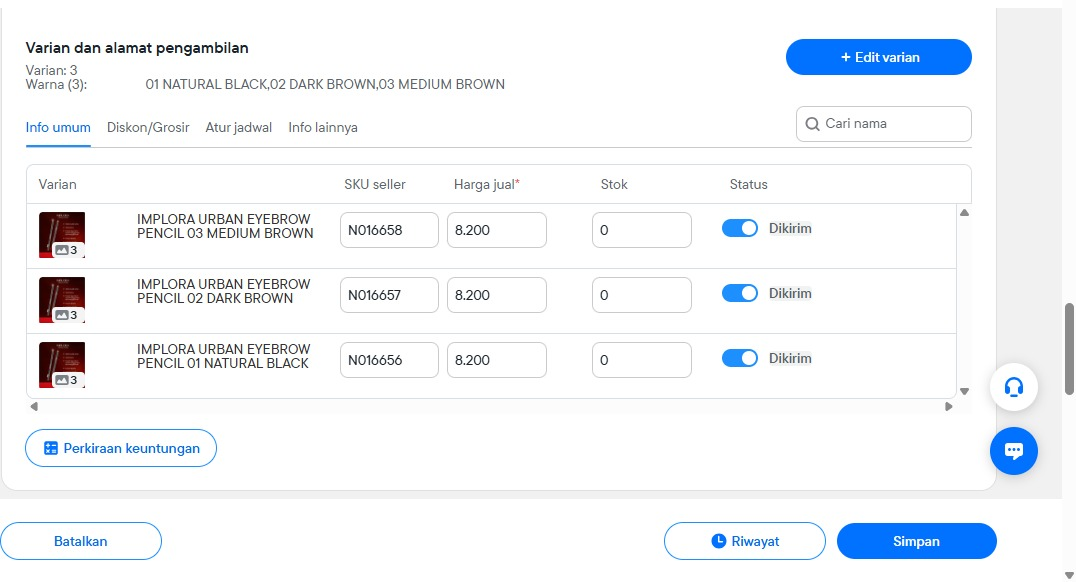Screen dimensions: 1076x582
Task: Click the variant table scroll up arrow
Action: [964, 213]
